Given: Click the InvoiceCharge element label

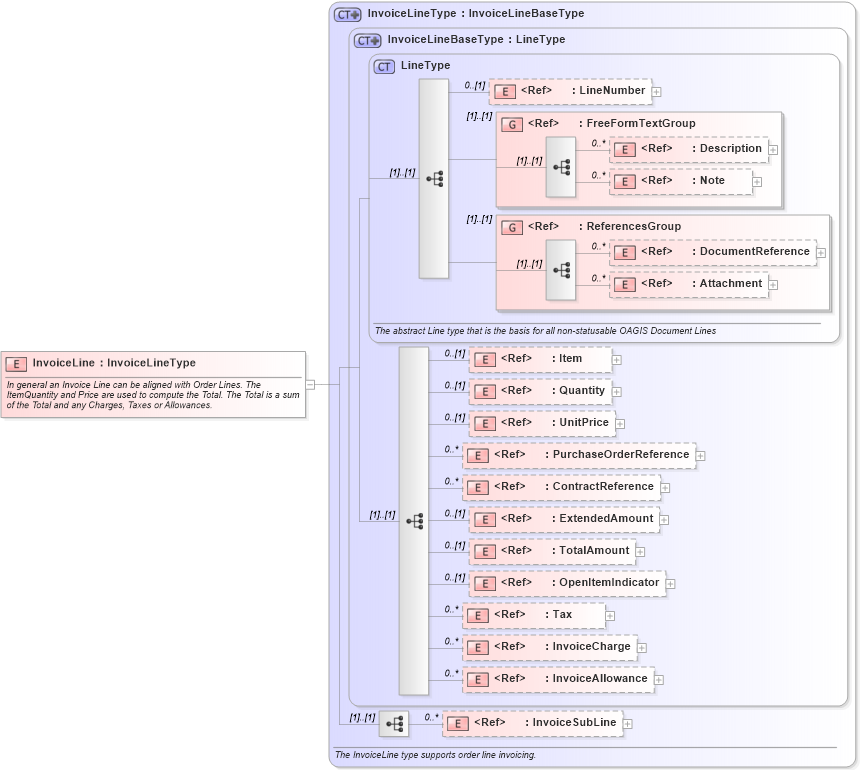Looking at the screenshot, I should click(589, 647).
